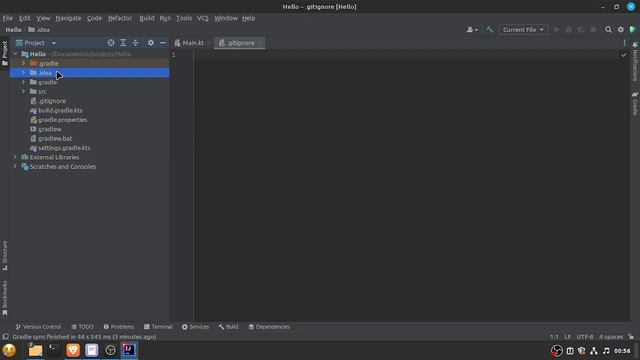Open the Problems tool window
640x360 pixels.
coord(118,327)
